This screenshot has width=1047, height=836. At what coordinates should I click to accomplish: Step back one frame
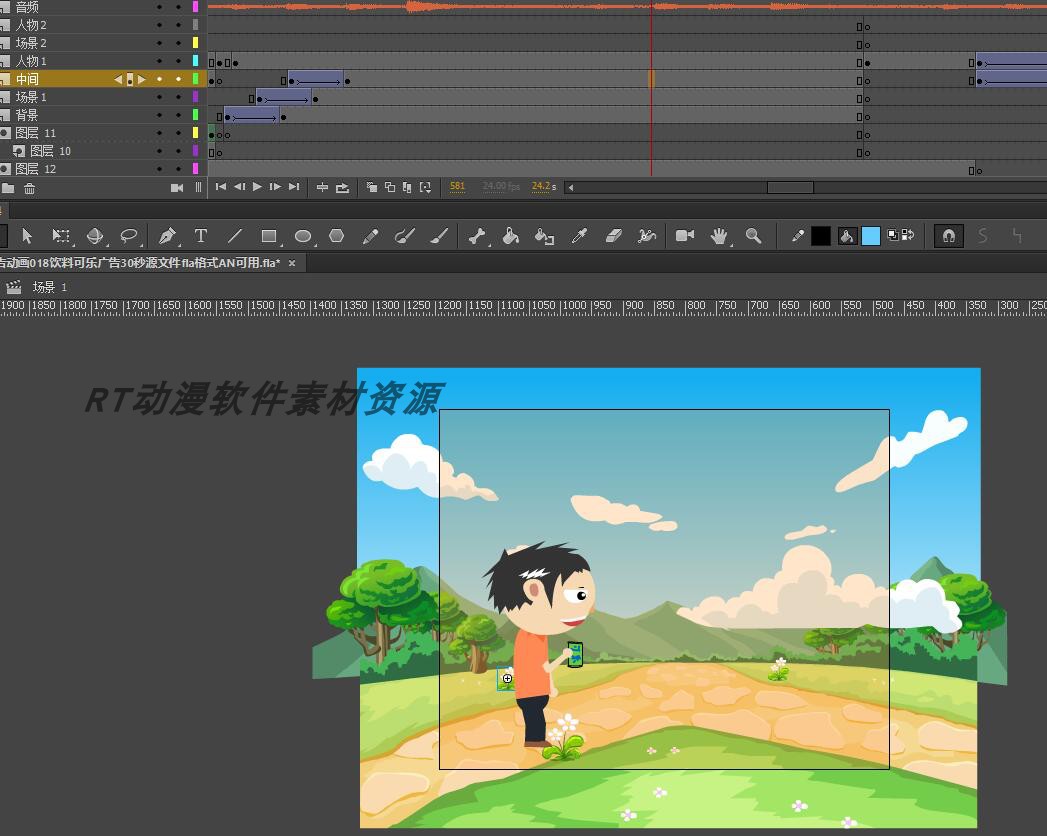239,187
